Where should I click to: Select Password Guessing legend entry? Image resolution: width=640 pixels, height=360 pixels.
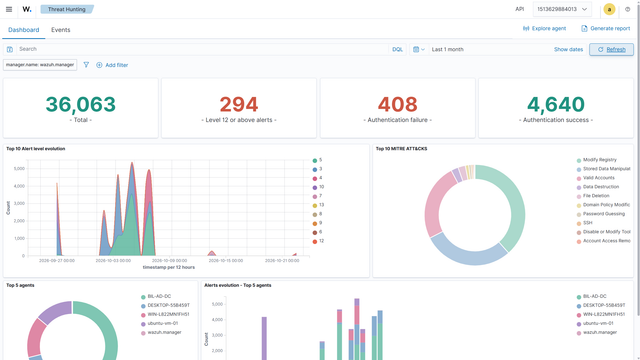tap(601, 214)
